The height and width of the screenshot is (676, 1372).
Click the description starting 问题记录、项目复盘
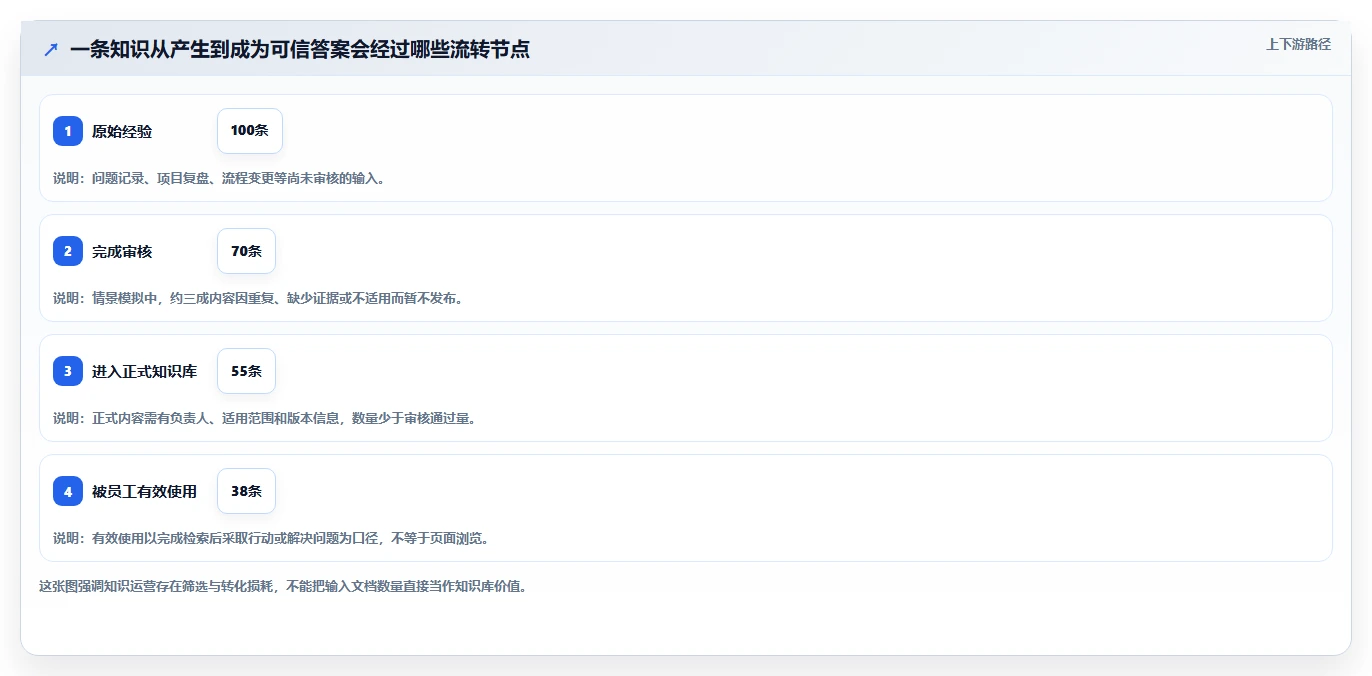[x=219, y=178]
